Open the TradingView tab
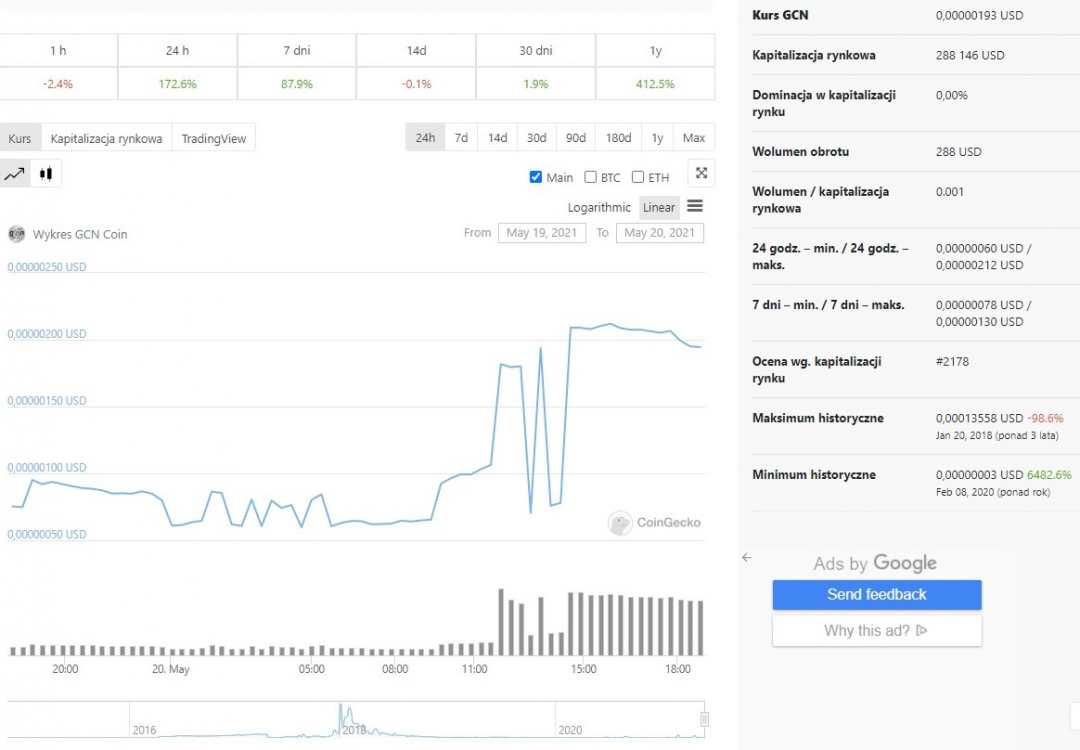 click(213, 138)
